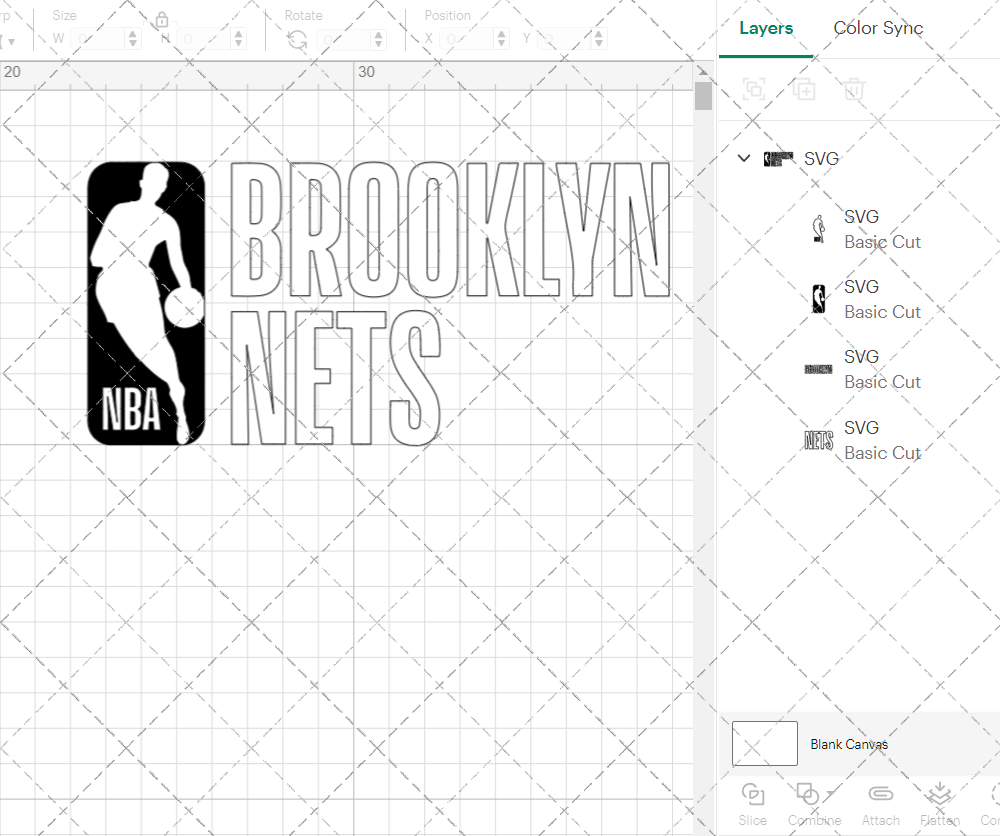Collapse the top SVG group layer
This screenshot has height=836, width=1000.
[x=744, y=158]
